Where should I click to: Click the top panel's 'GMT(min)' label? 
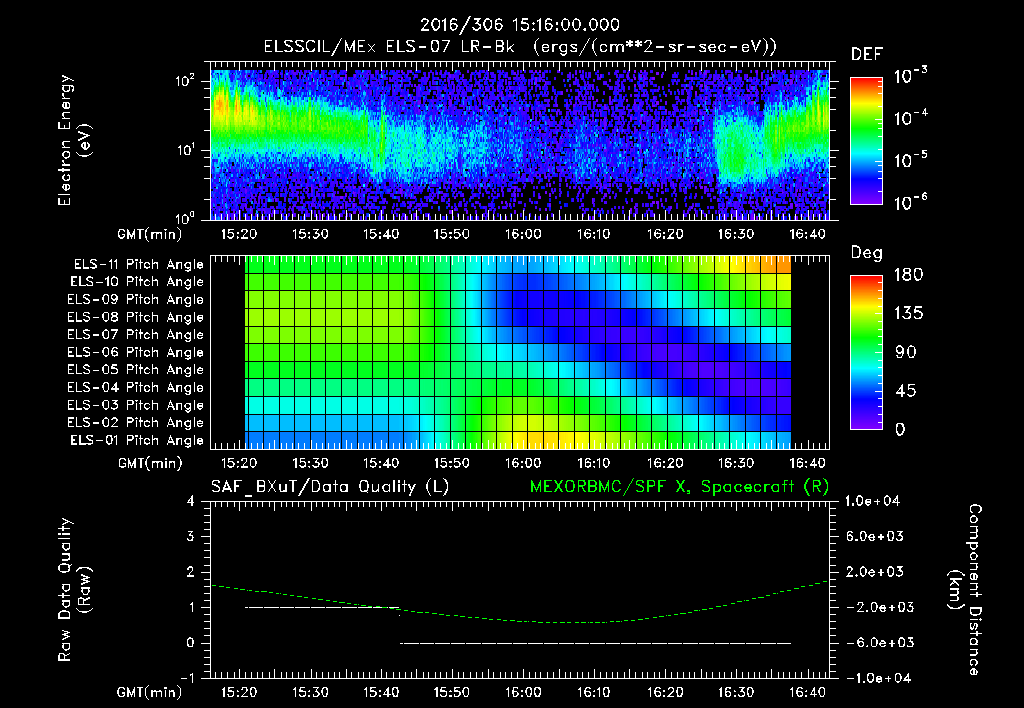tap(150, 234)
